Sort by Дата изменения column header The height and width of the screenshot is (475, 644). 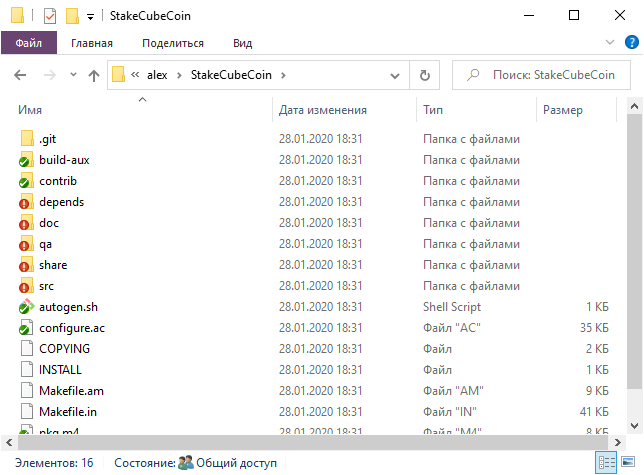[344, 110]
